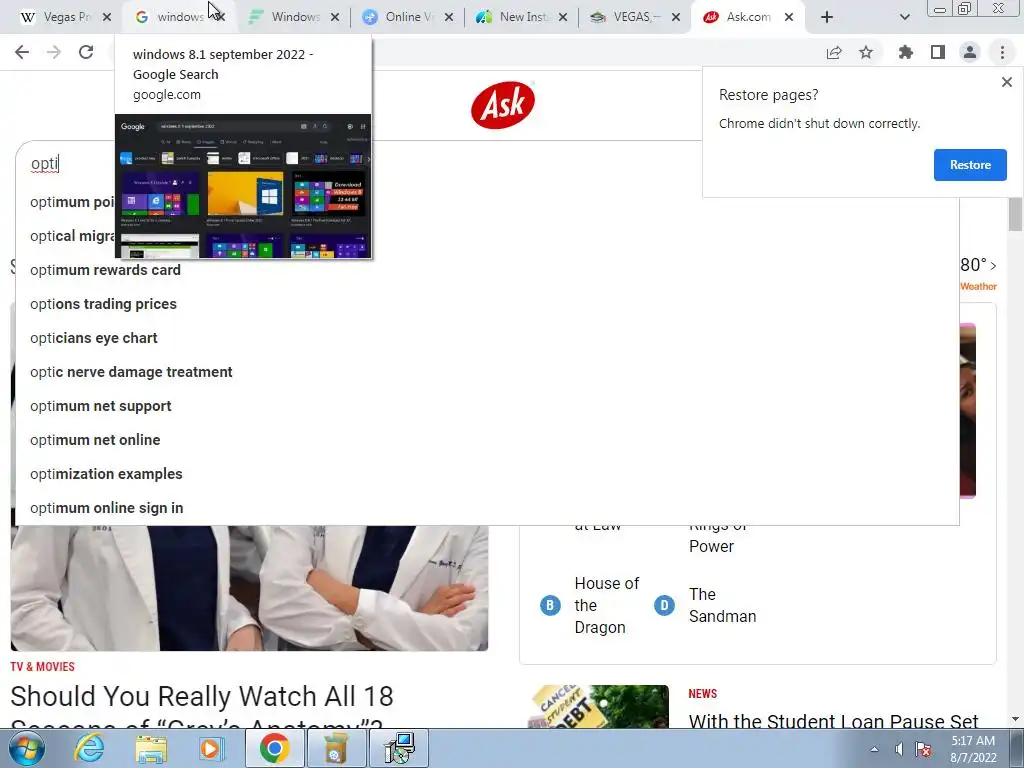
Task: Select suggestion optimum net online
Action: 95,440
